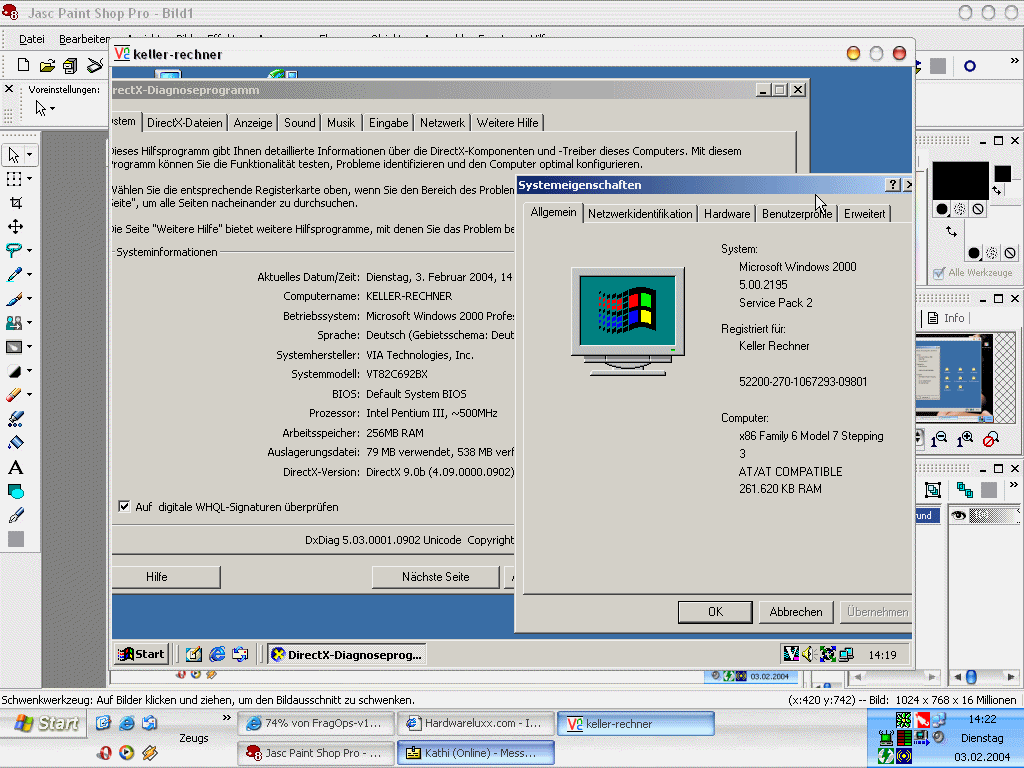The image size is (1024, 768).
Task: Expand top-right toolbar overflow chevron
Action: click(1014, 61)
